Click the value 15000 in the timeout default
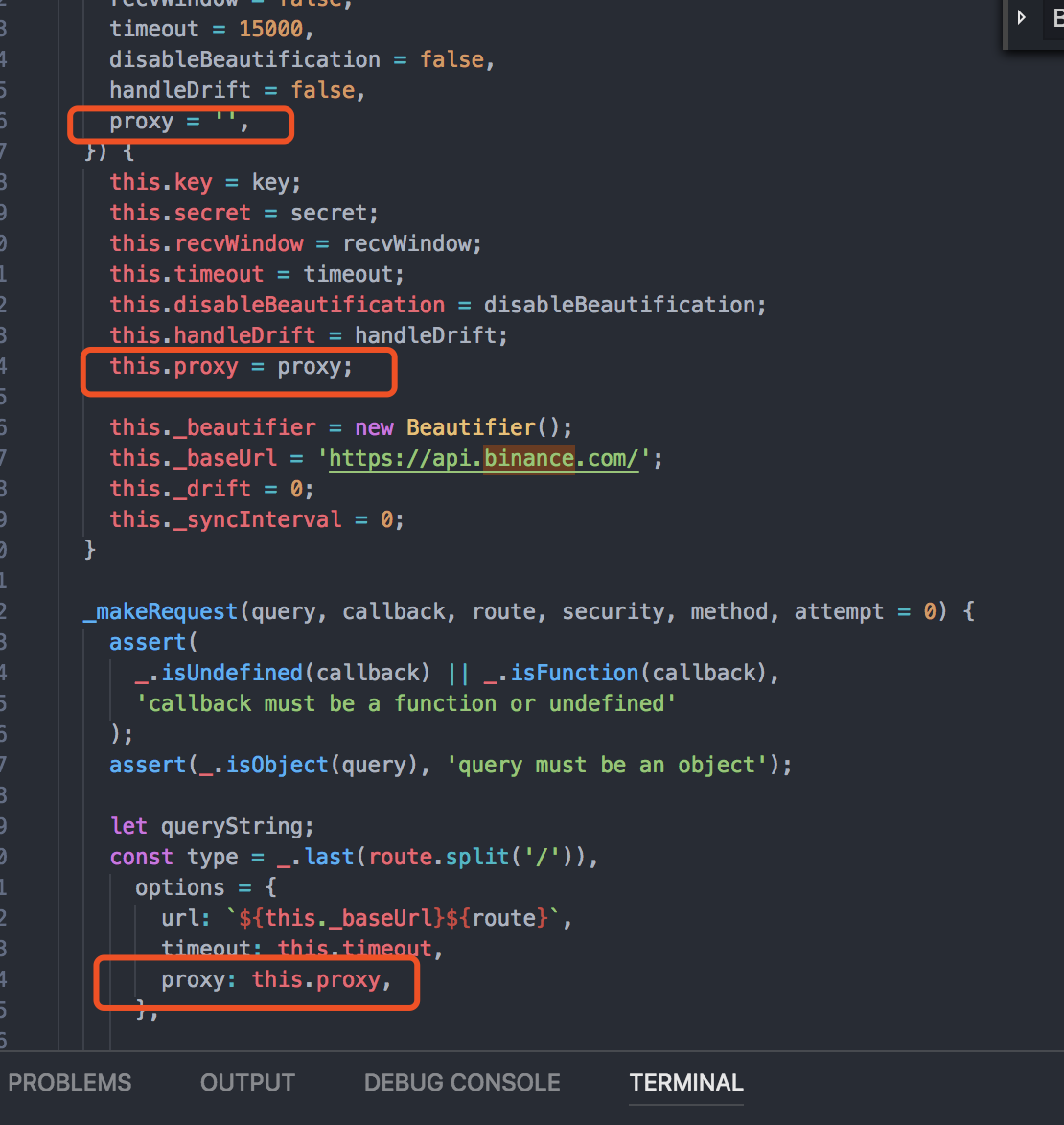This screenshot has height=1125, width=1064. click(x=270, y=30)
